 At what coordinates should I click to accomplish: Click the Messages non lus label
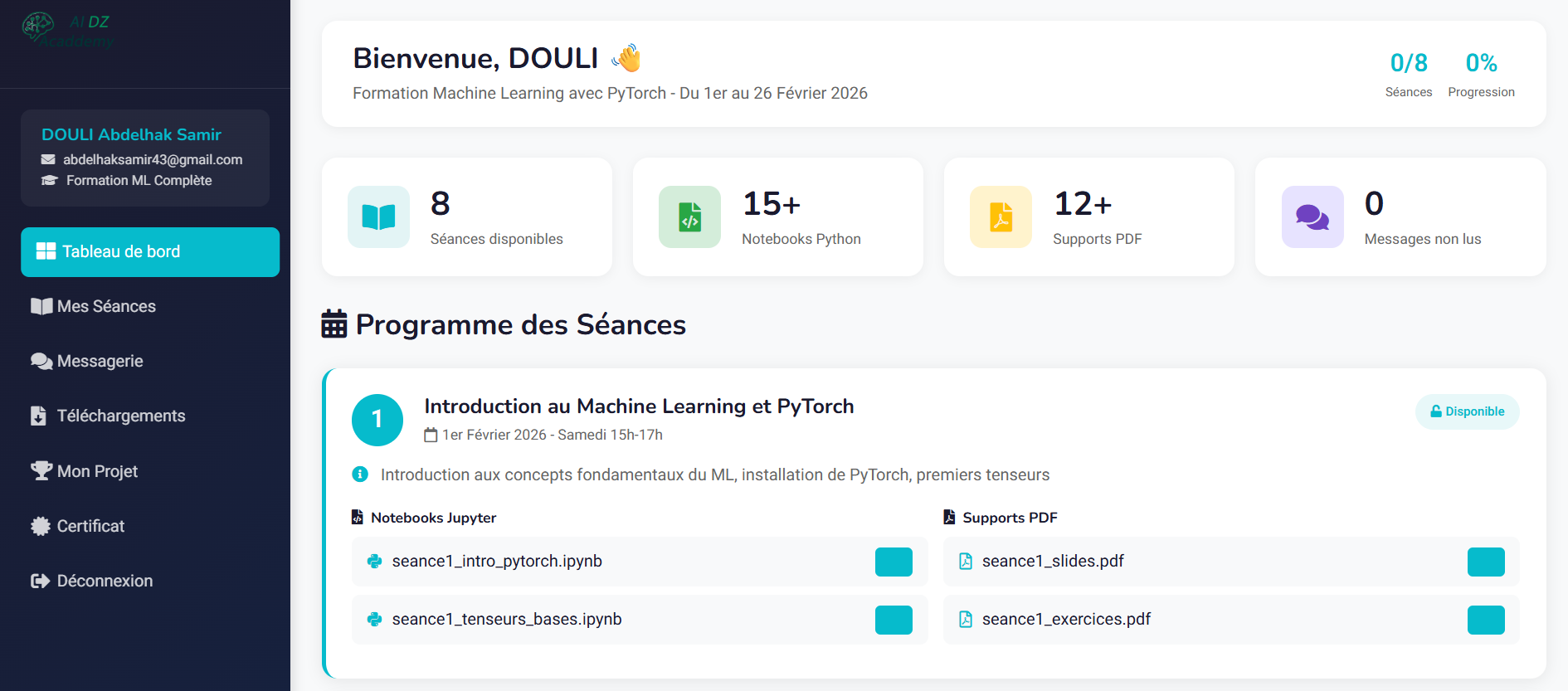(x=1422, y=239)
